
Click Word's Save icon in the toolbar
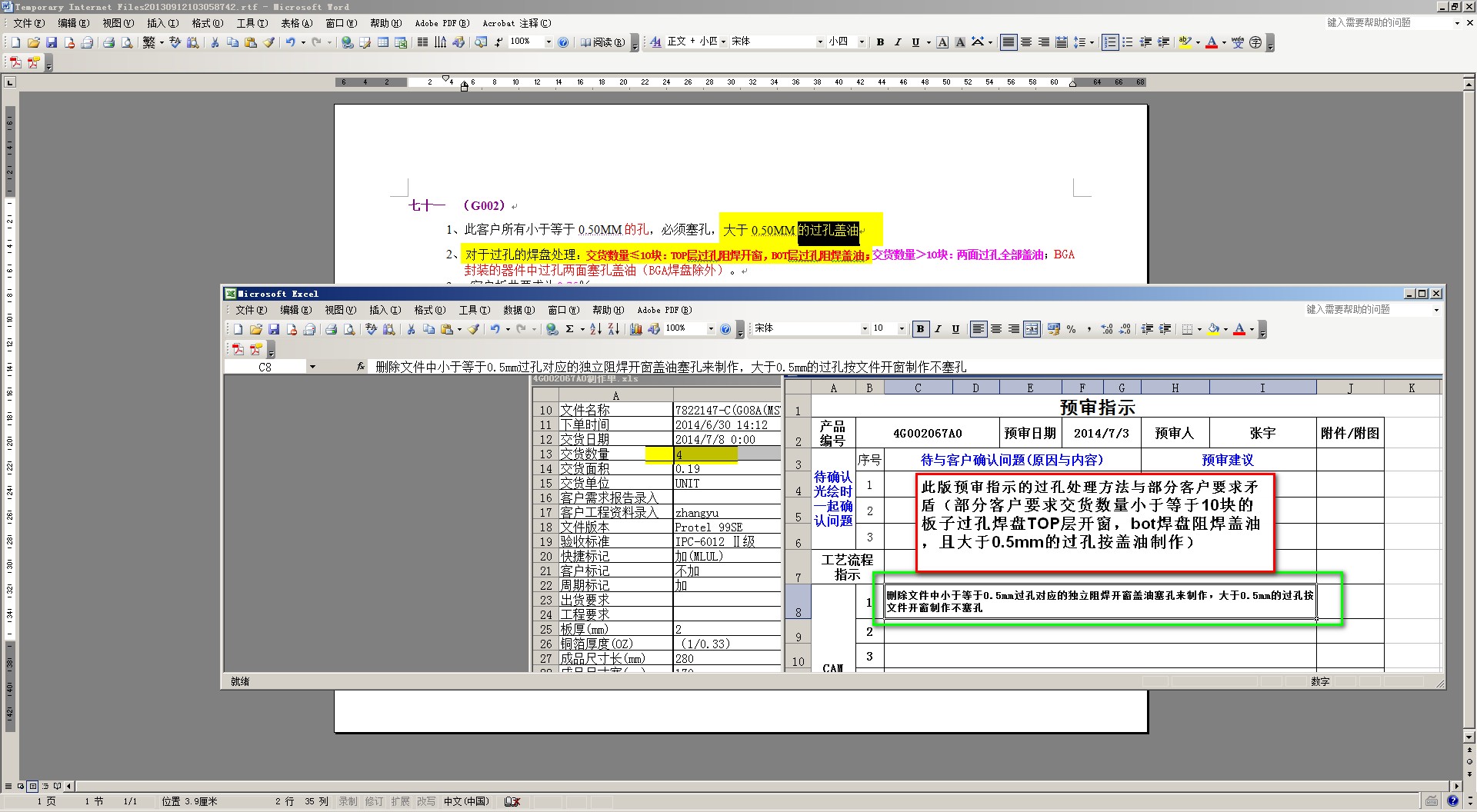tap(52, 42)
